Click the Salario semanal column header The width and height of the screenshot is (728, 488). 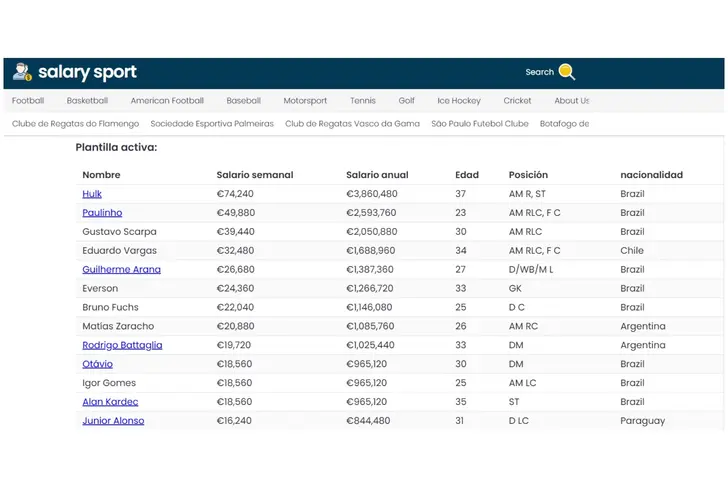tap(255, 175)
